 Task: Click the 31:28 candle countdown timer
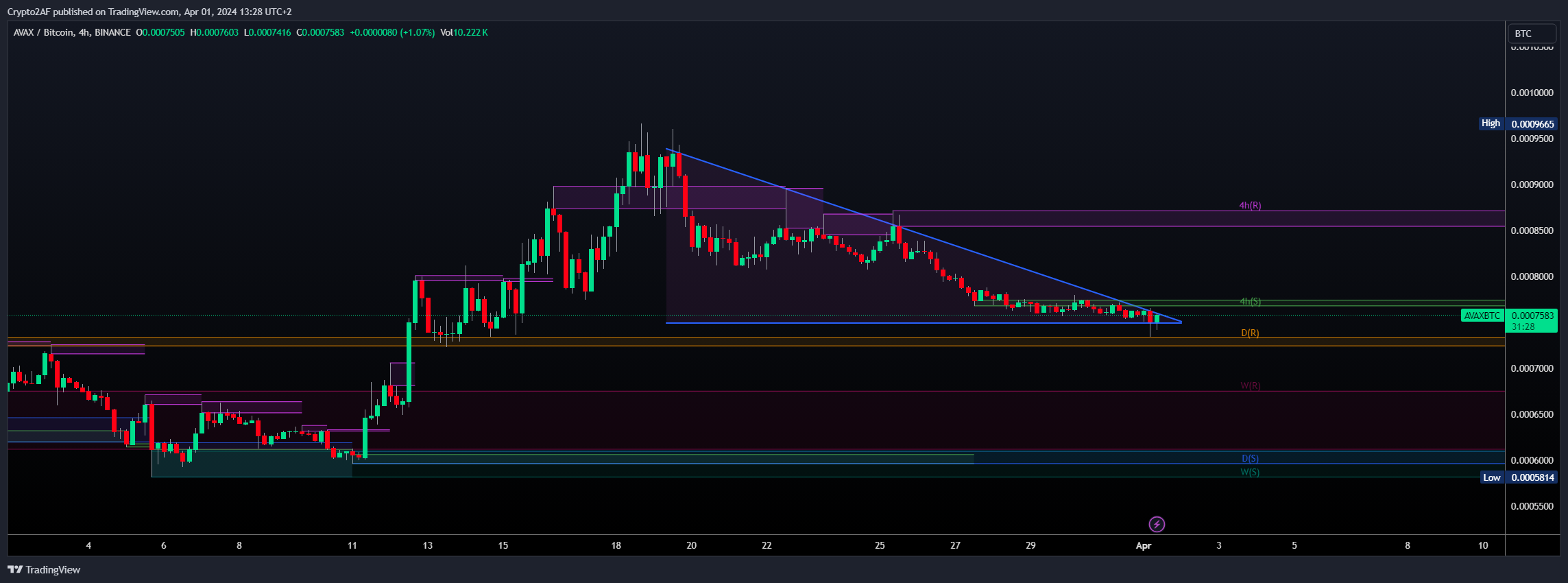[x=1523, y=327]
